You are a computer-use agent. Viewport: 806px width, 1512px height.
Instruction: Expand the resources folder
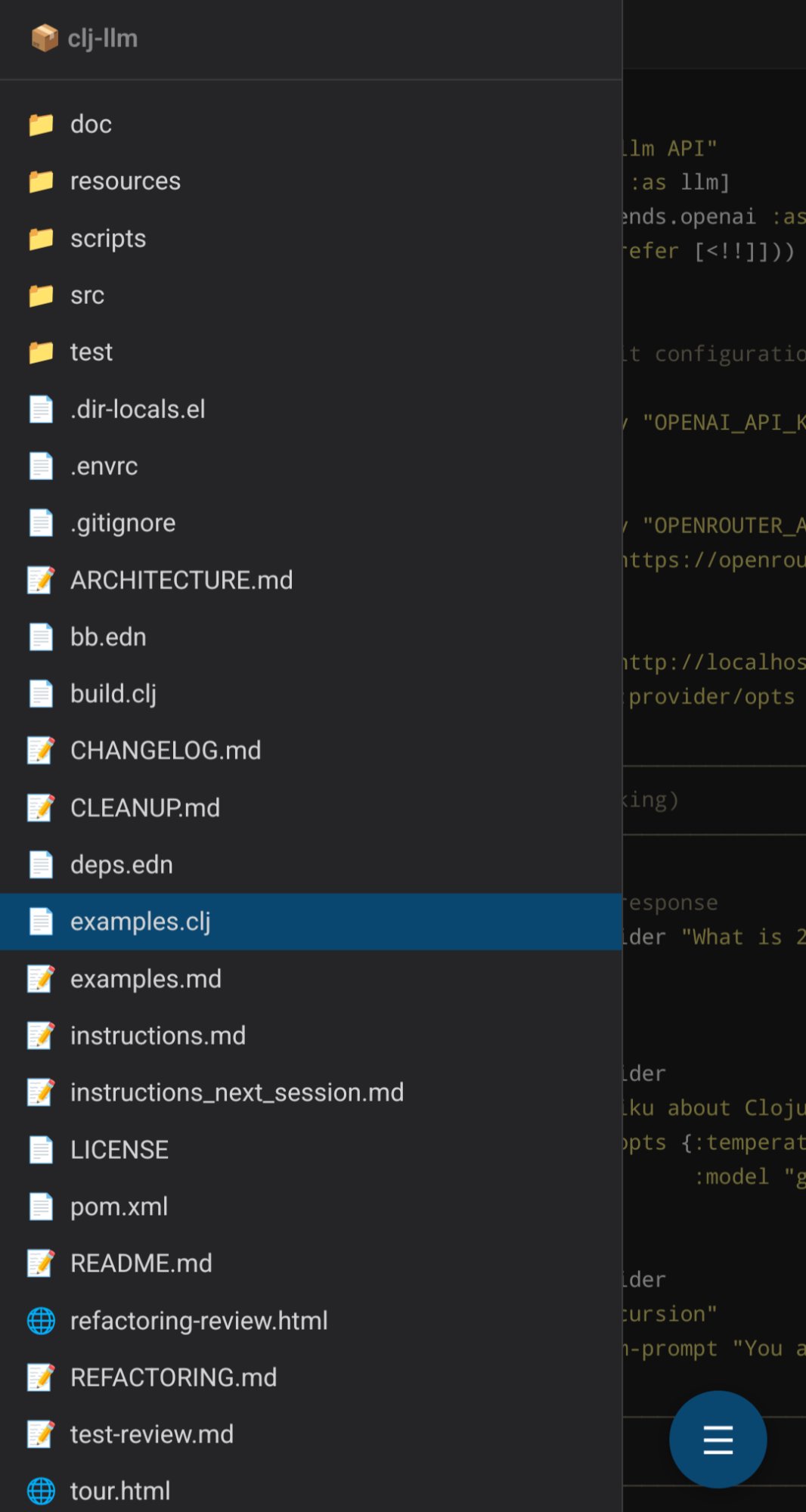click(x=125, y=181)
